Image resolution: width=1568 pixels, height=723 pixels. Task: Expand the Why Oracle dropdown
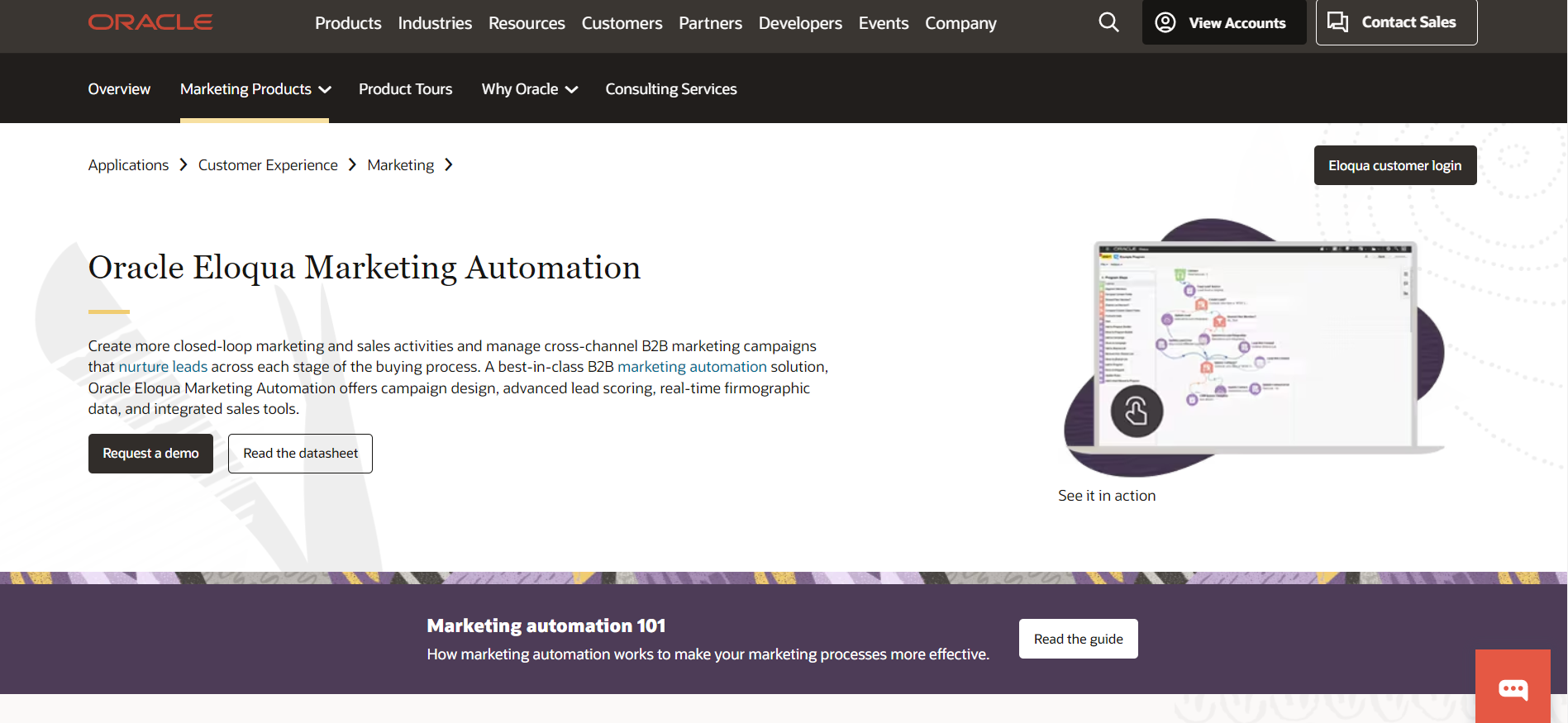click(529, 89)
